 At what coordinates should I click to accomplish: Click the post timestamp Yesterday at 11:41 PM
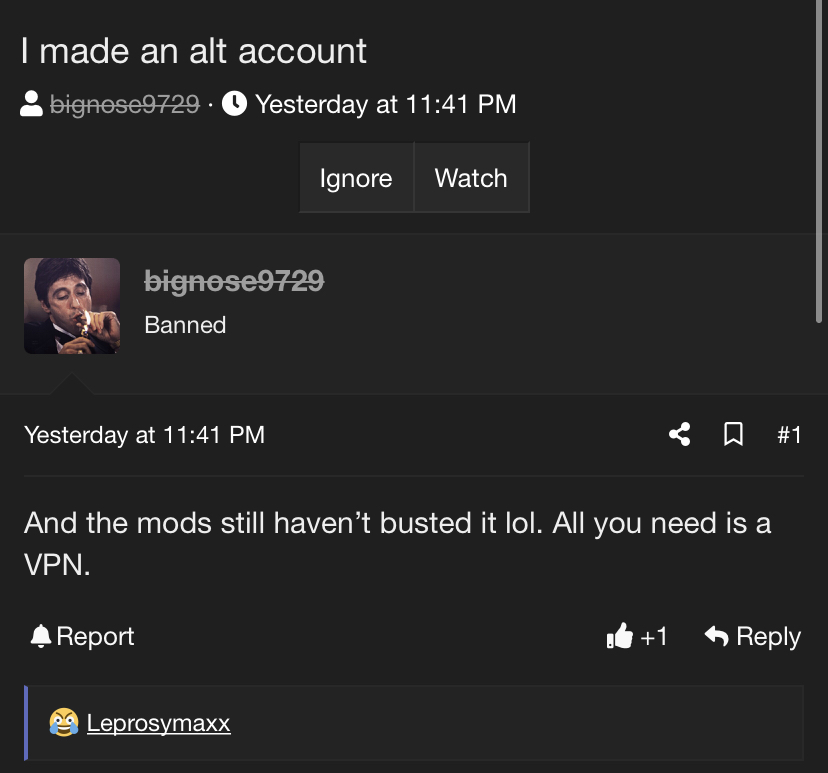(145, 435)
